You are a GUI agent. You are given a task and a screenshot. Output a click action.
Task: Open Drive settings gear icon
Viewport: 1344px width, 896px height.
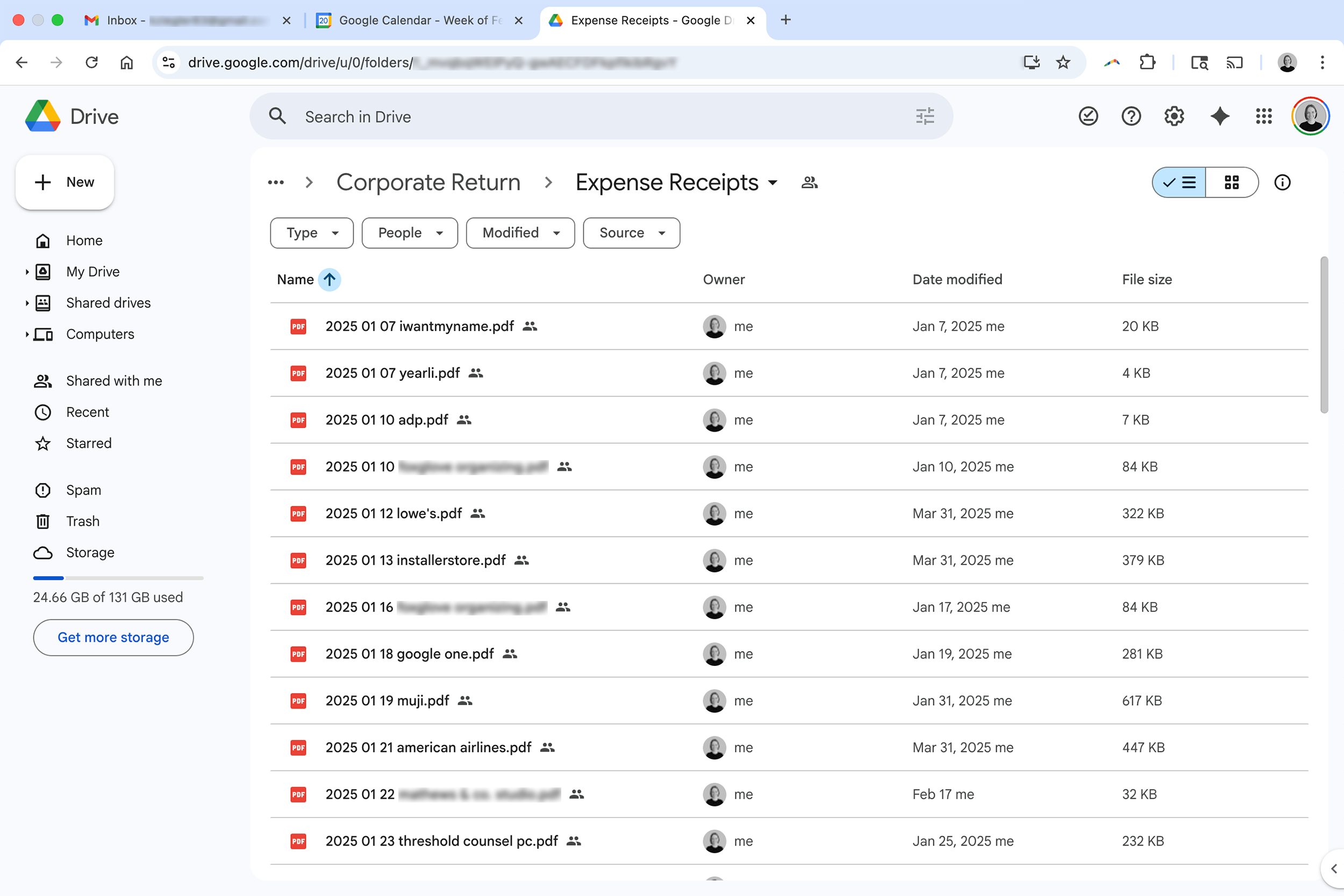pyautogui.click(x=1174, y=117)
